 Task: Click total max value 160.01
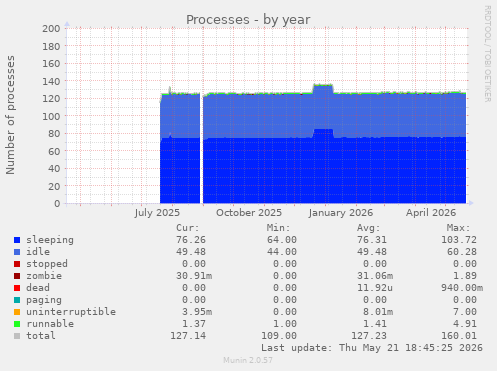coord(459,336)
